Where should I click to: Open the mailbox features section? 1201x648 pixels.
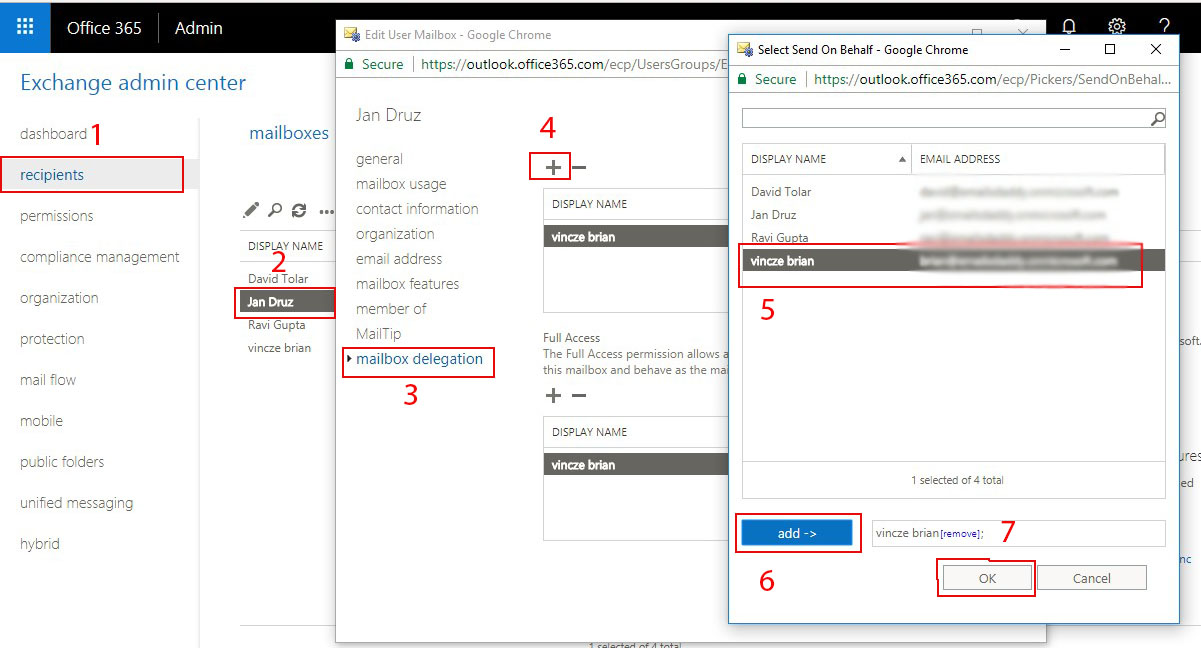(x=407, y=284)
